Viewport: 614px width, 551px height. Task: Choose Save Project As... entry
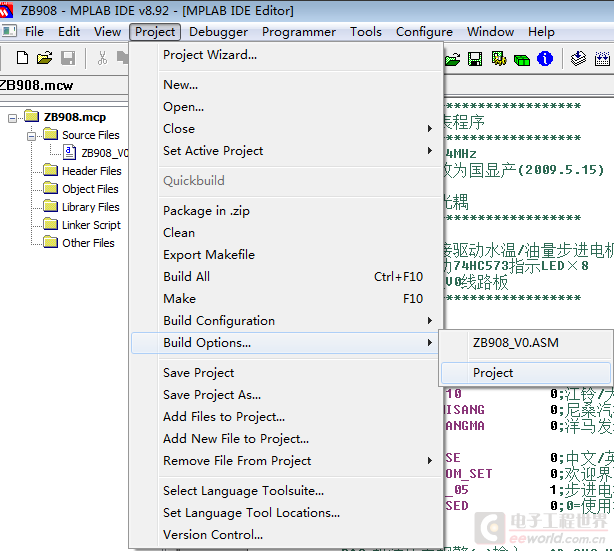(x=286, y=395)
